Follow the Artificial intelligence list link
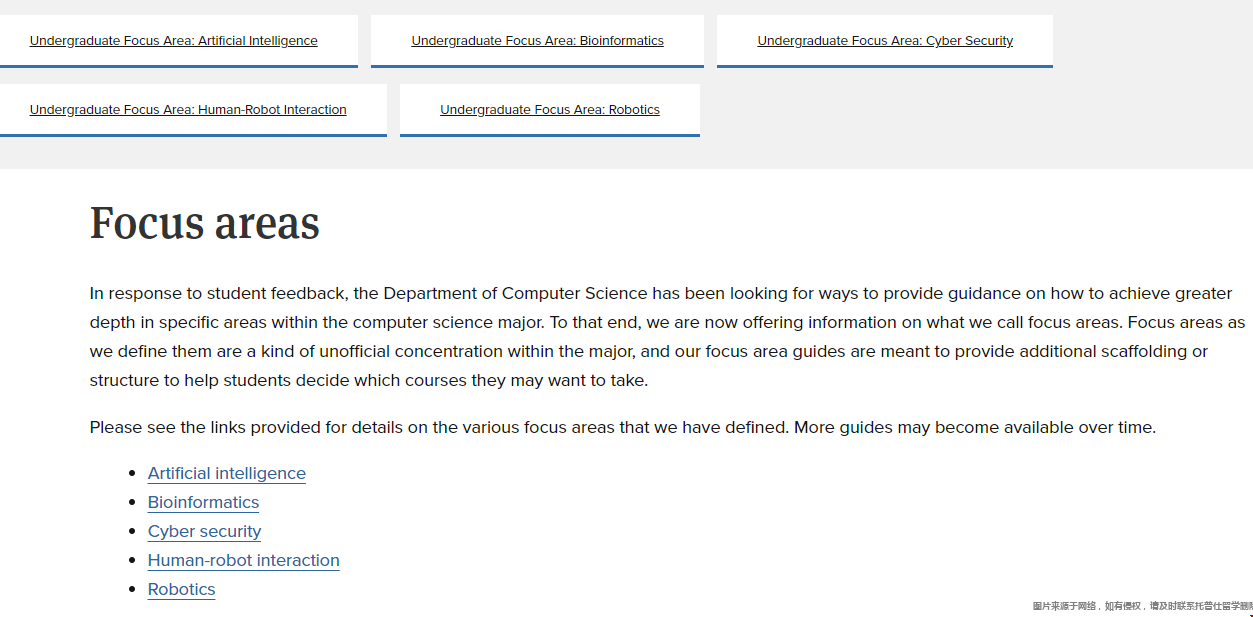The height and width of the screenshot is (617, 1253). point(227,473)
